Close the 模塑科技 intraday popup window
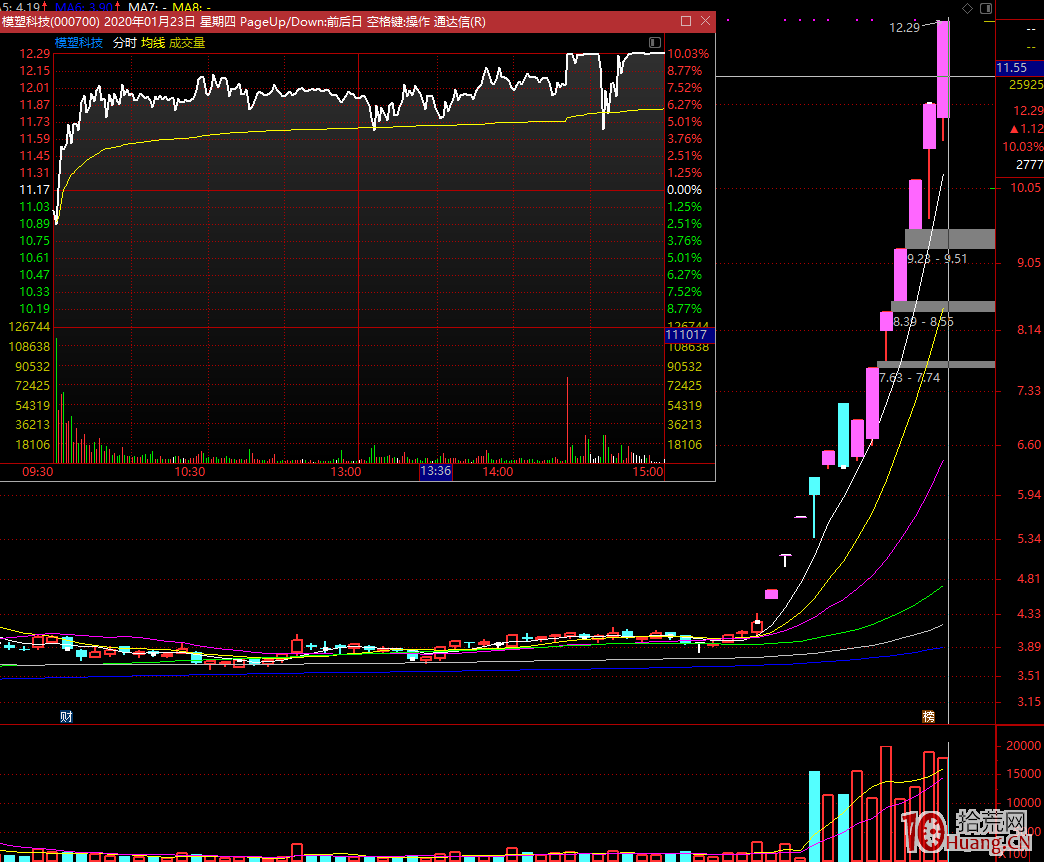1044x862 pixels. point(706,21)
